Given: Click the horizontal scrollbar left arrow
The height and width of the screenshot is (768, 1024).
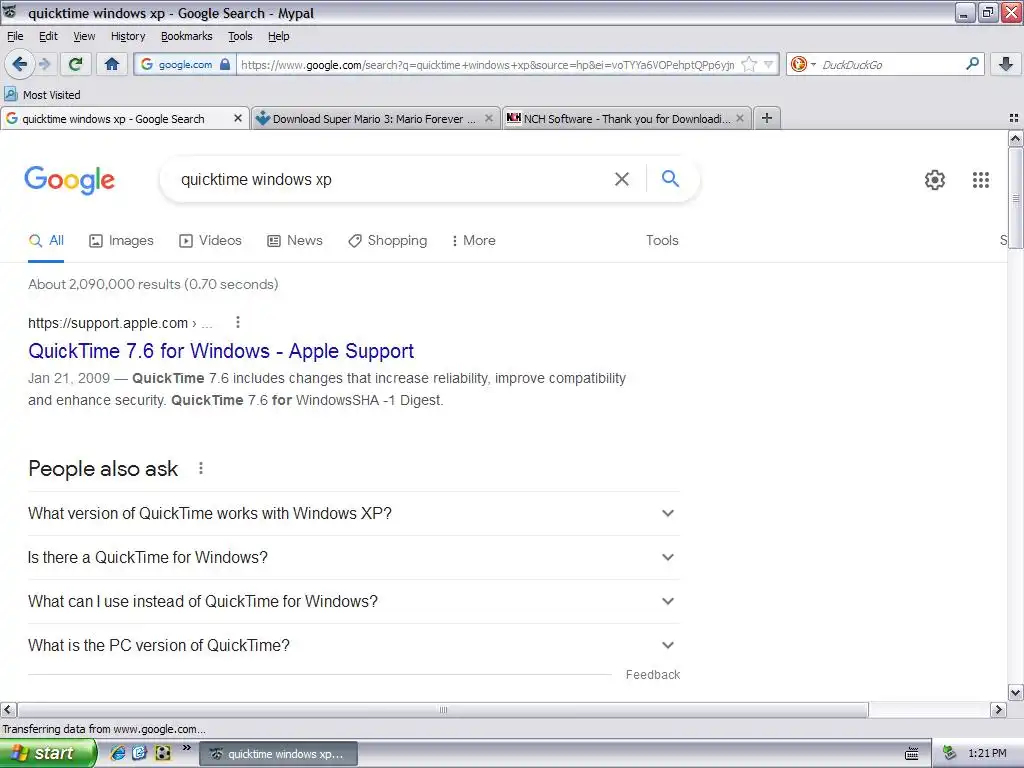Looking at the screenshot, I should 8,709.
